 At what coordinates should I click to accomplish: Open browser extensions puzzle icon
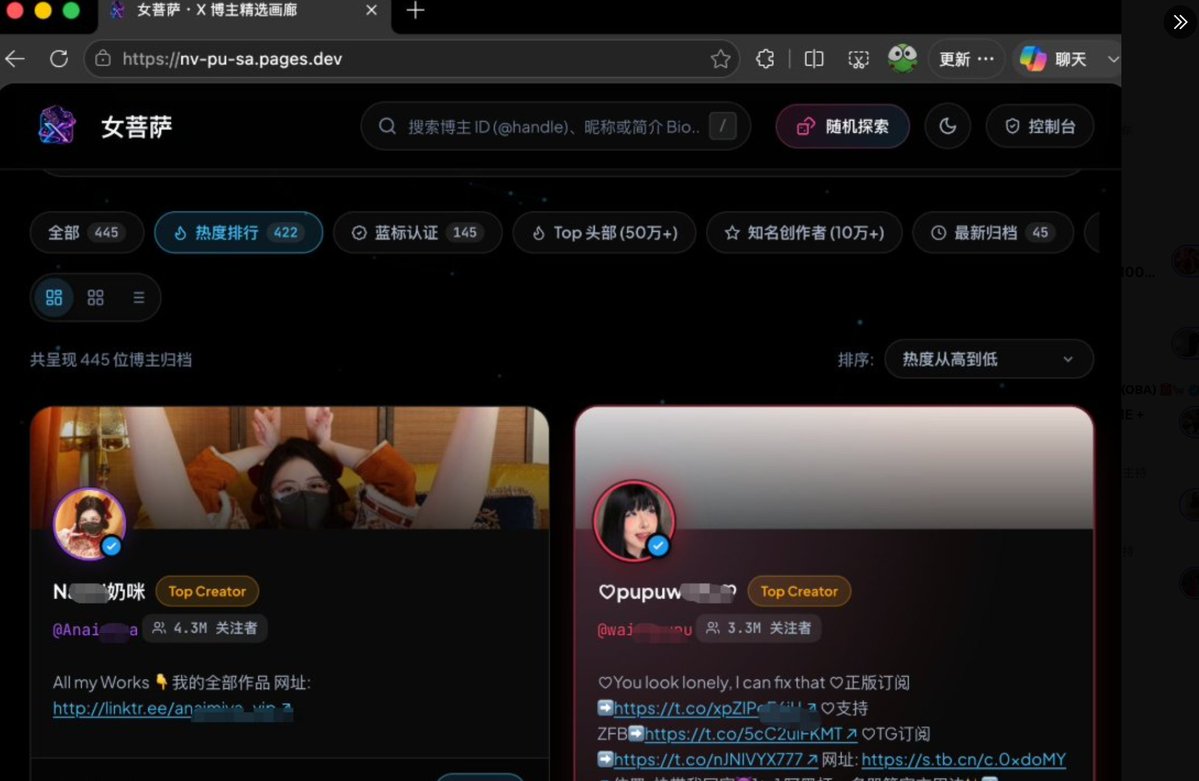(x=765, y=59)
